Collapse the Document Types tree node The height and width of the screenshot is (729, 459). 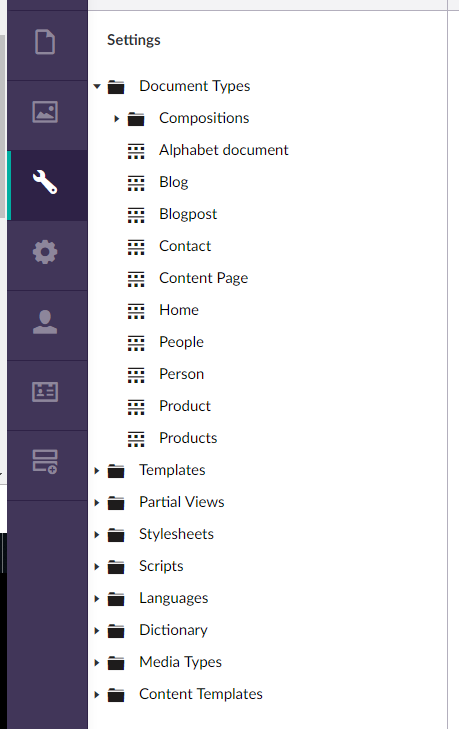click(x=97, y=86)
